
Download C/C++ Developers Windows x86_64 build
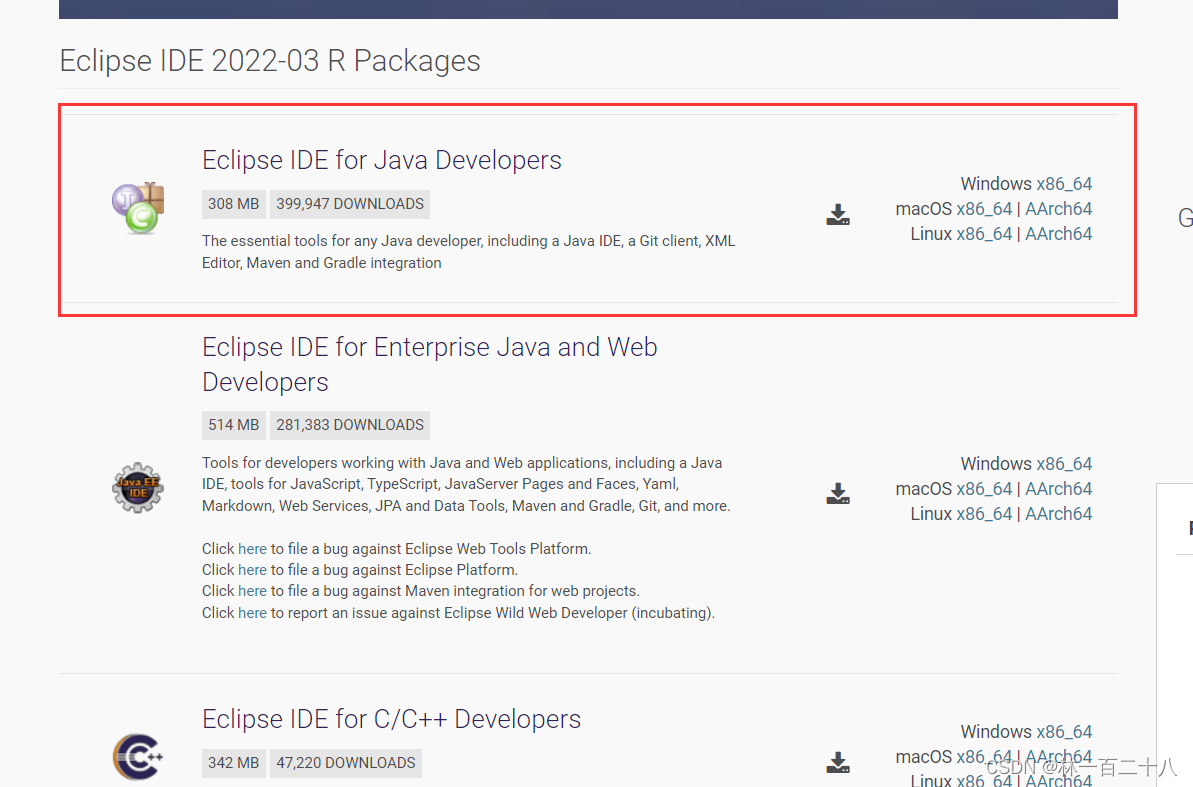coord(1064,732)
